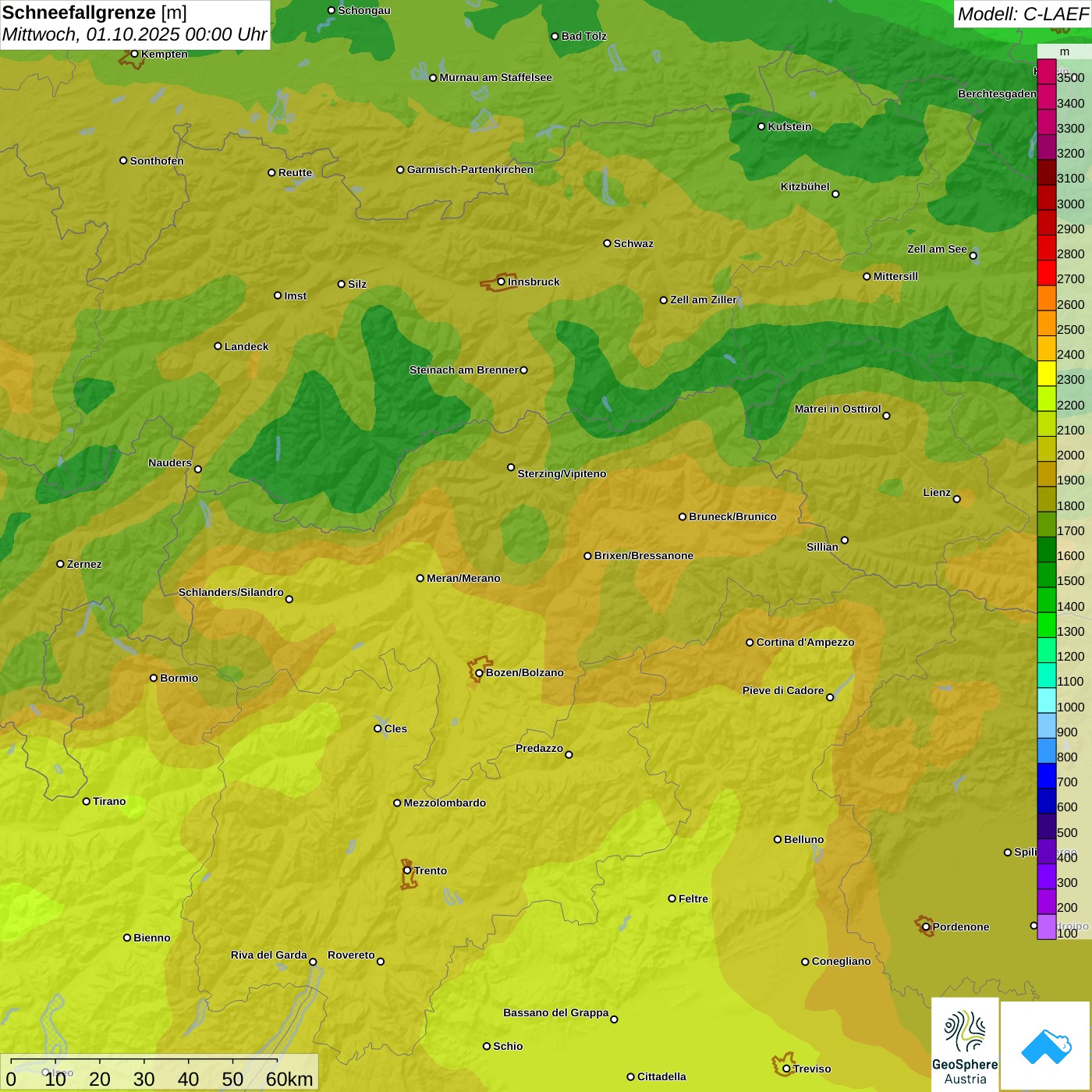The height and width of the screenshot is (1092, 1092).
Task: Select the Tirano marker dot
Action: 87,801
